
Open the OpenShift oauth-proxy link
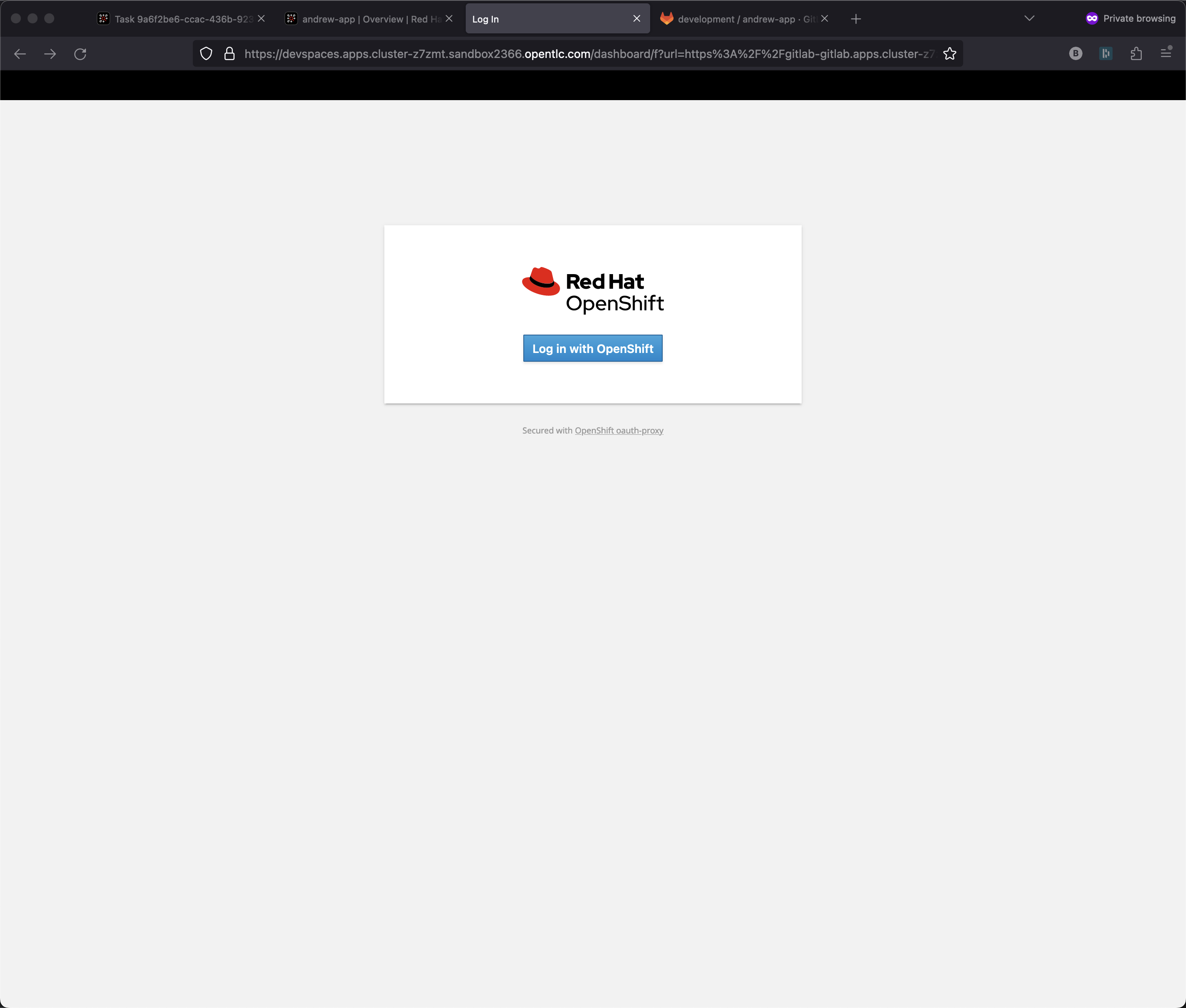click(x=618, y=430)
